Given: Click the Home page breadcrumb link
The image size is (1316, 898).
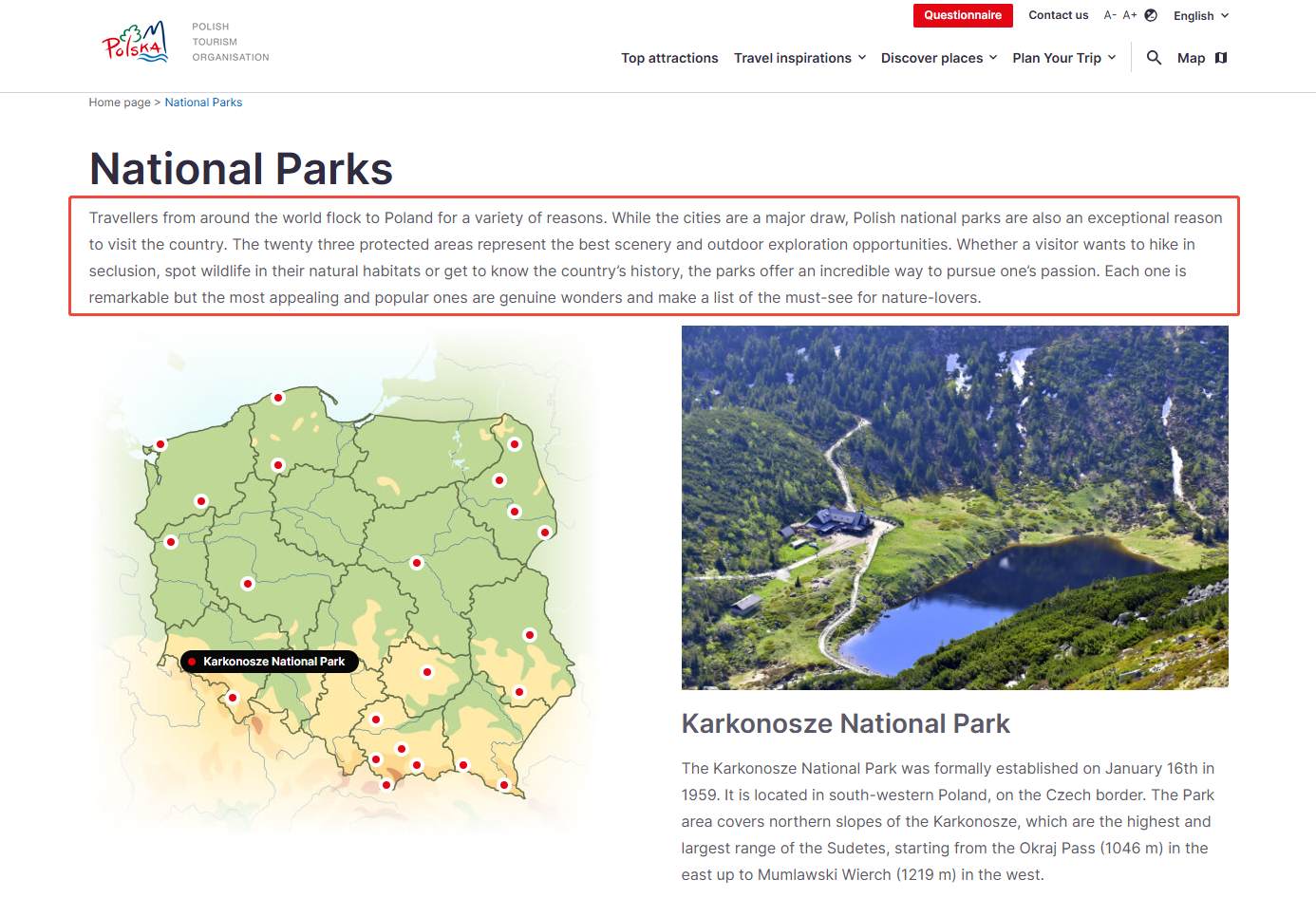Looking at the screenshot, I should [x=120, y=103].
